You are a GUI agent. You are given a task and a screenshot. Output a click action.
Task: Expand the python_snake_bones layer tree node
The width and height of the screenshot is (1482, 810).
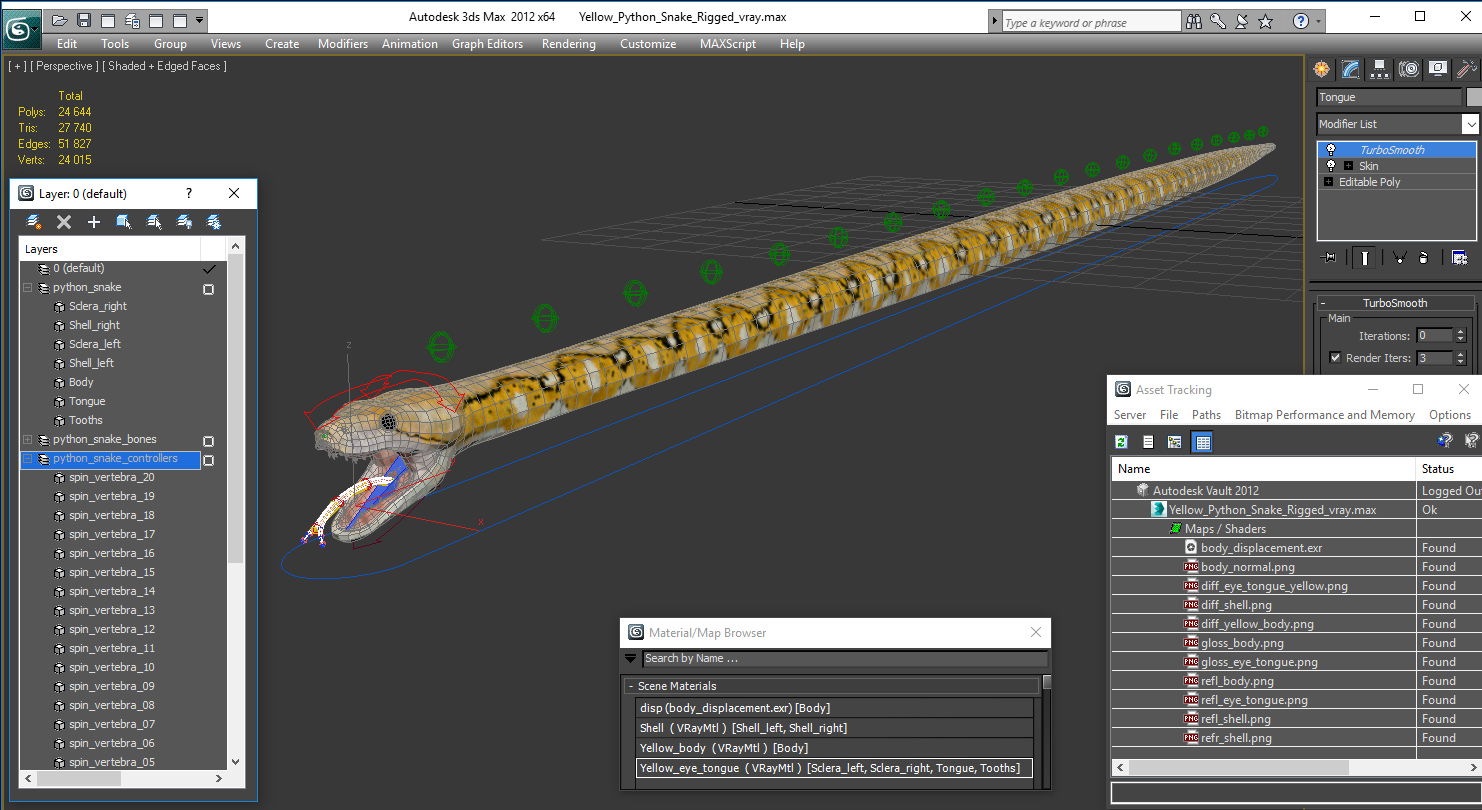[x=28, y=440]
